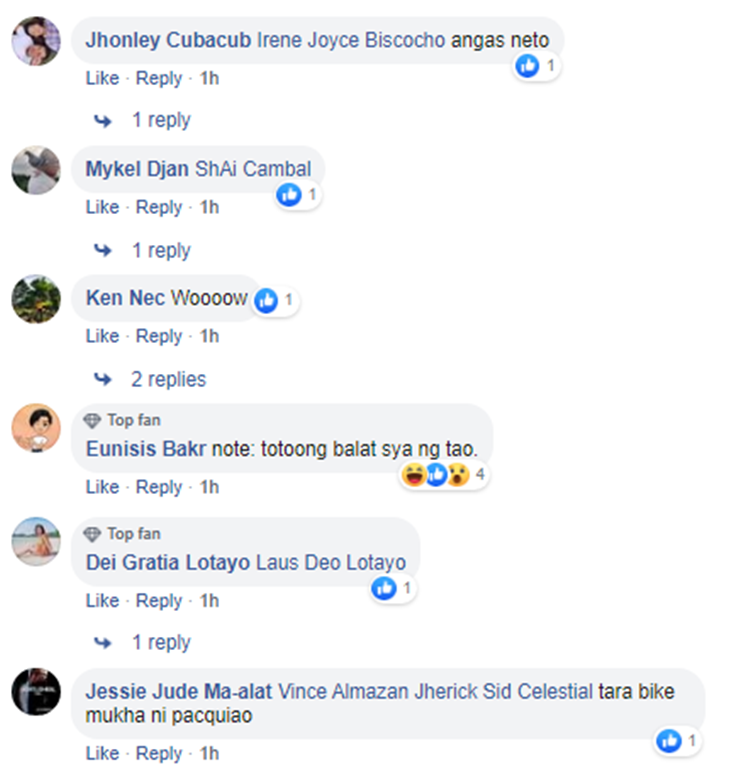750x777 pixels.
Task: Click Jessie Jude Ma-alat's dark avatar
Action: (x=36, y=692)
